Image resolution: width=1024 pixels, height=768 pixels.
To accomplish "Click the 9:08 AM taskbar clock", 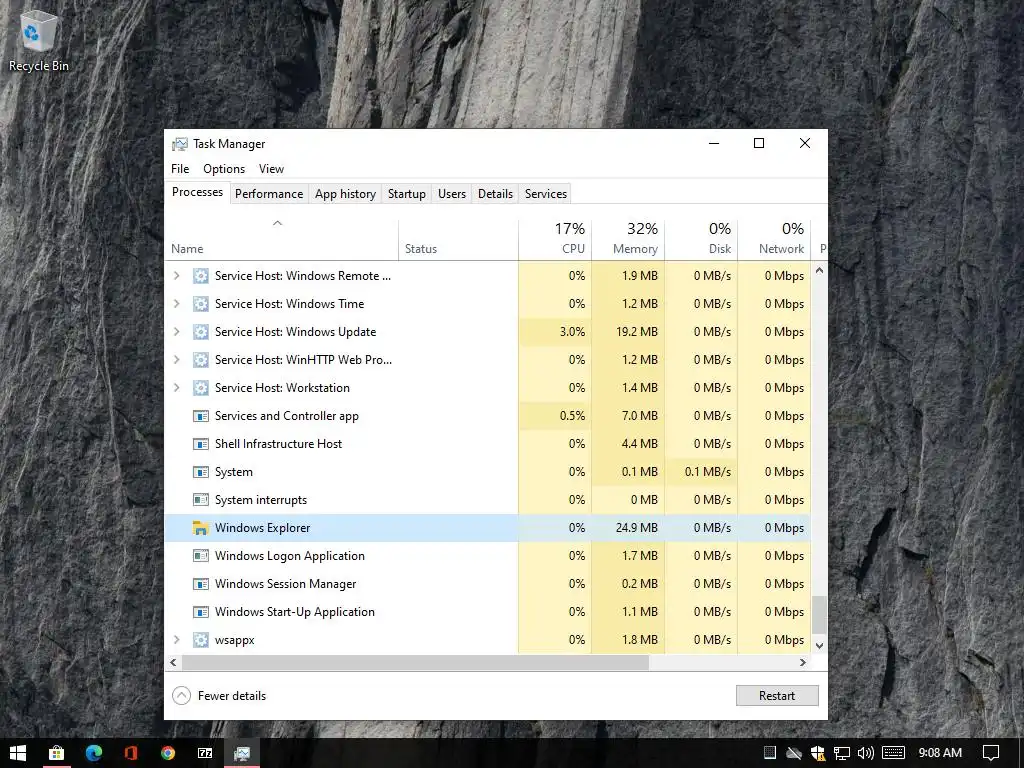I will click(940, 753).
